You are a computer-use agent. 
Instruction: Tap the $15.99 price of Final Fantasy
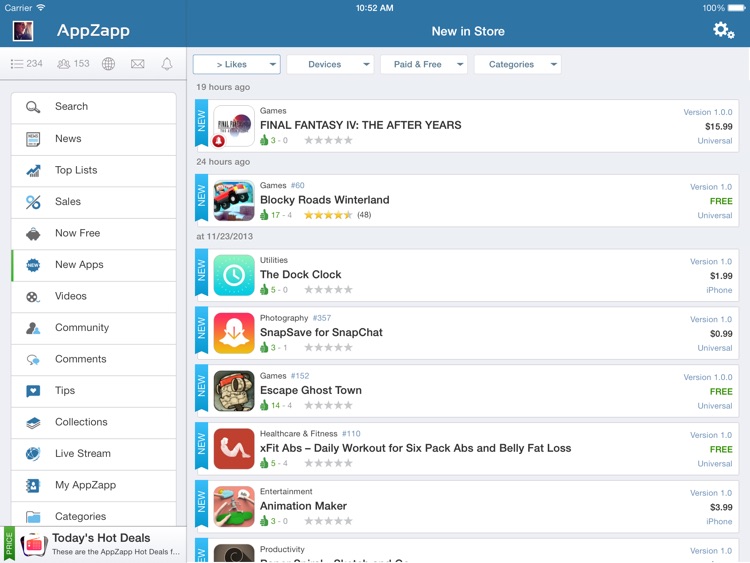pos(718,127)
